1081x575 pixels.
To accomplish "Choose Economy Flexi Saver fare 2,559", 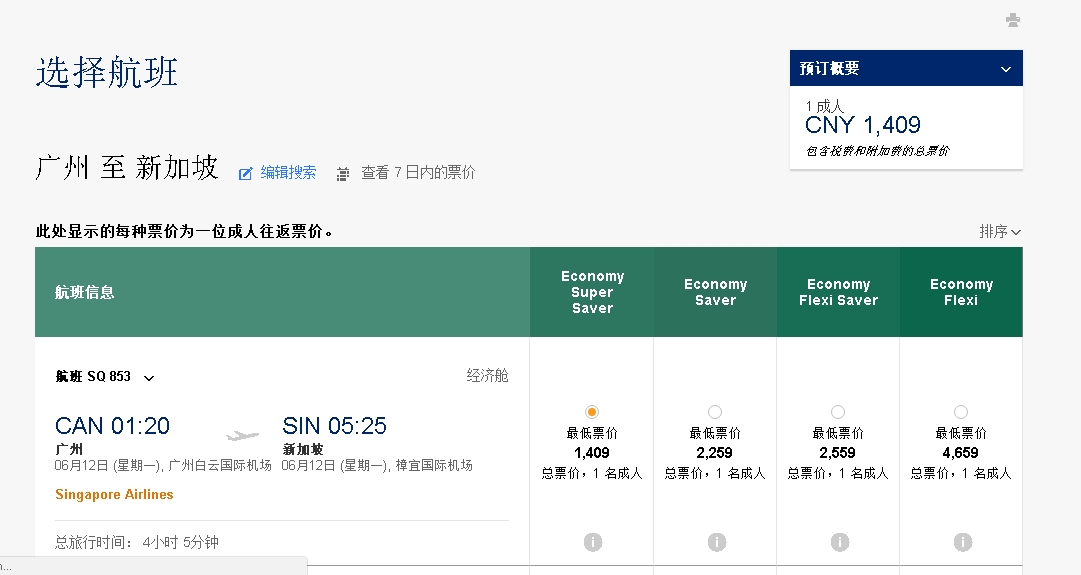I will (x=838, y=412).
